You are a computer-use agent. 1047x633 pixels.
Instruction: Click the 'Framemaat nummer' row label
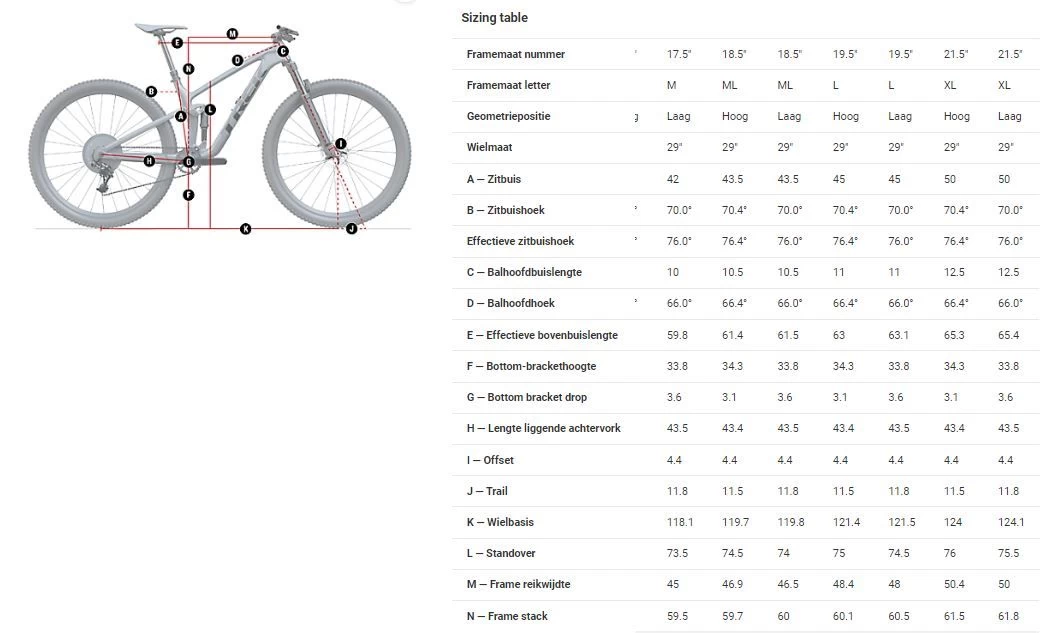point(515,54)
